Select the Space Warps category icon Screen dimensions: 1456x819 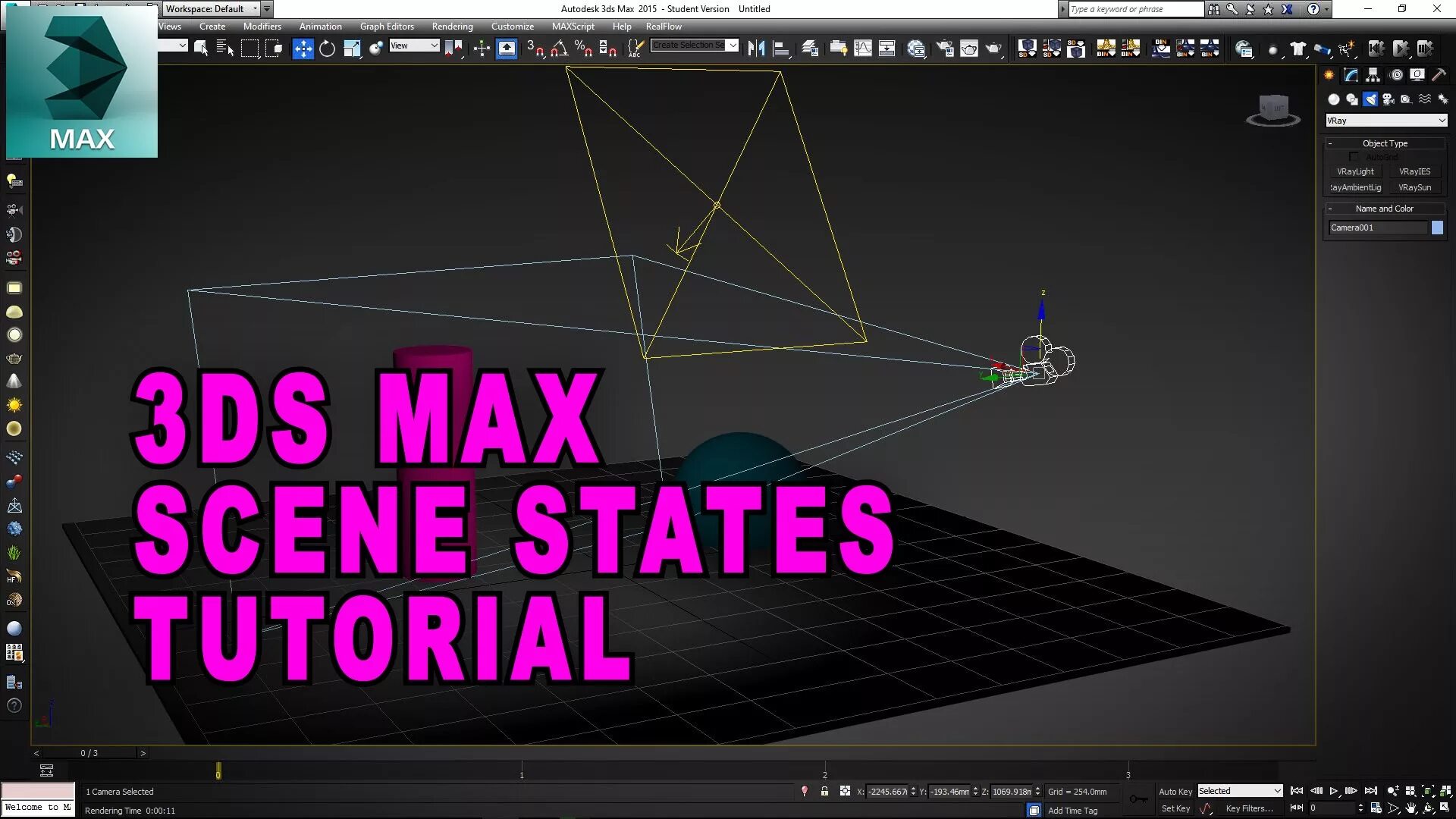point(1425,99)
